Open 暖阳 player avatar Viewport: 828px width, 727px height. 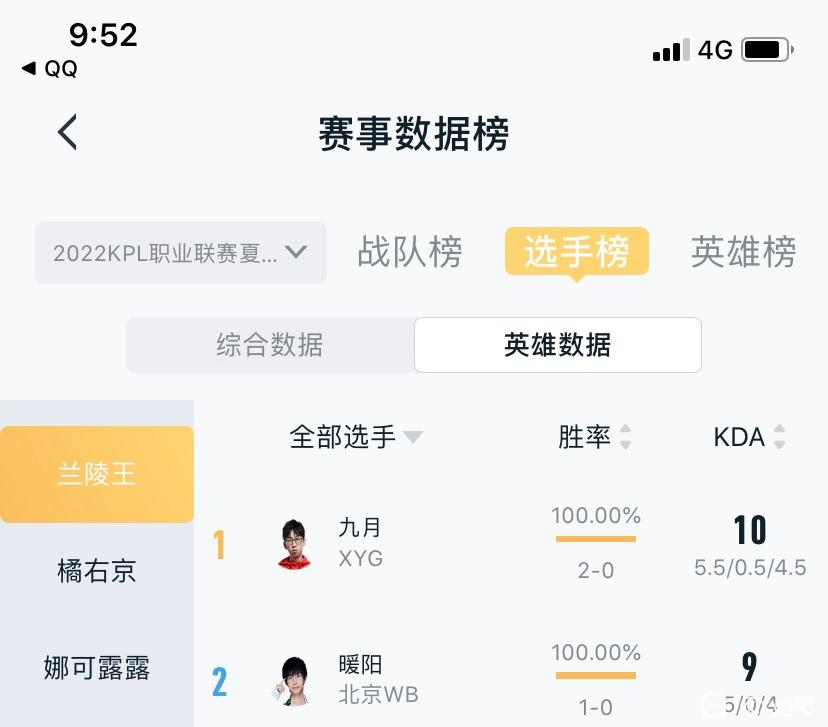point(293,681)
